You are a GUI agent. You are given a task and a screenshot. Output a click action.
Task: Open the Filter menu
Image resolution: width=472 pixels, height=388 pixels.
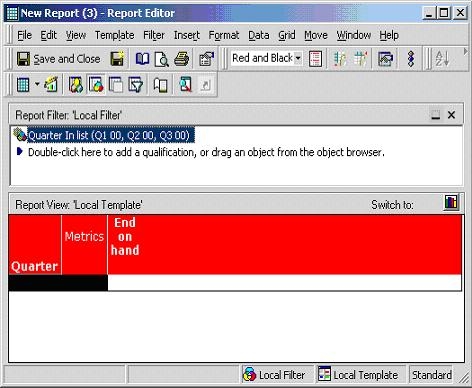pyautogui.click(x=154, y=35)
